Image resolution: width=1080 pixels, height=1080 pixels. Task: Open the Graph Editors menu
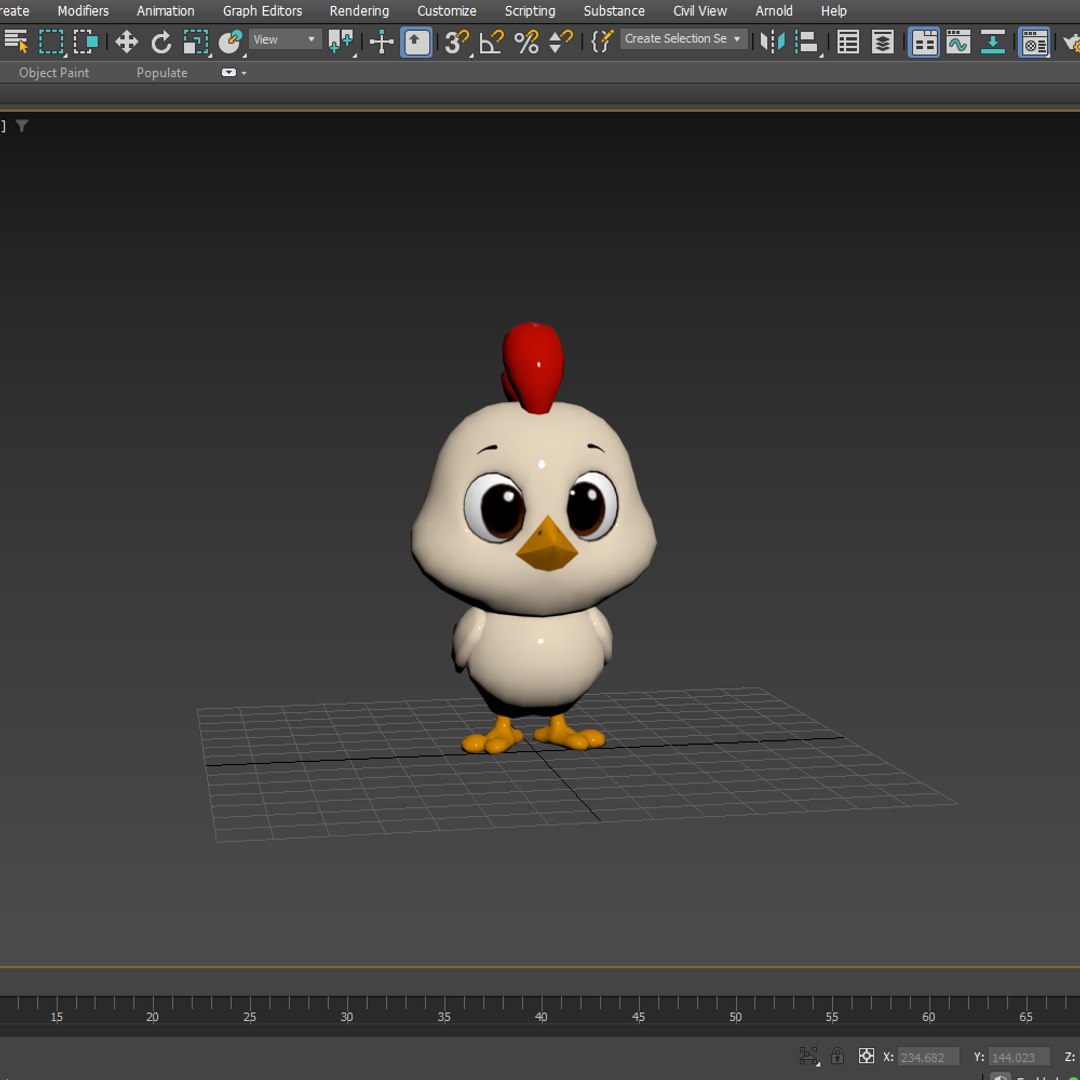click(x=262, y=11)
